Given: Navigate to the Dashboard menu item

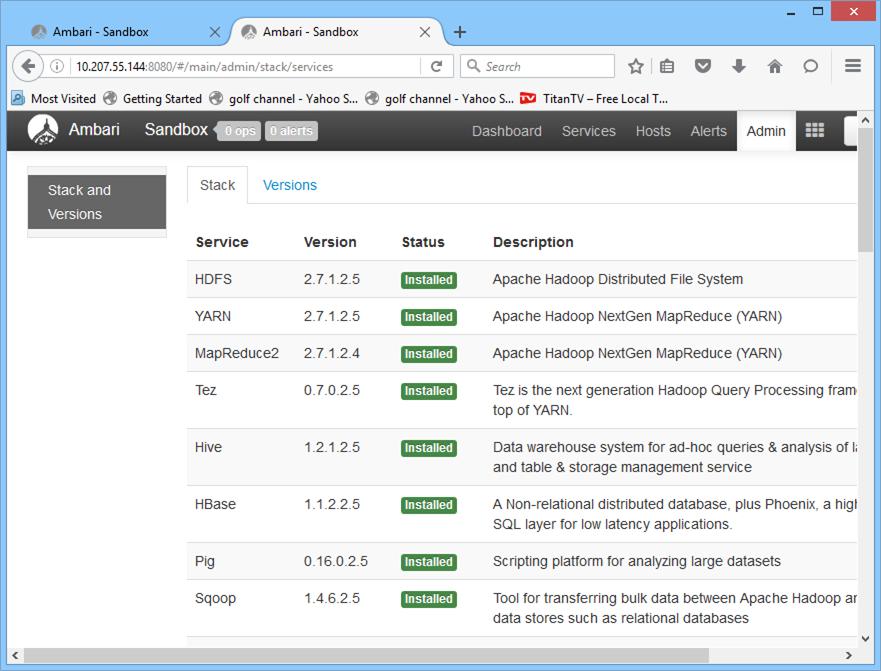Looking at the screenshot, I should point(507,130).
